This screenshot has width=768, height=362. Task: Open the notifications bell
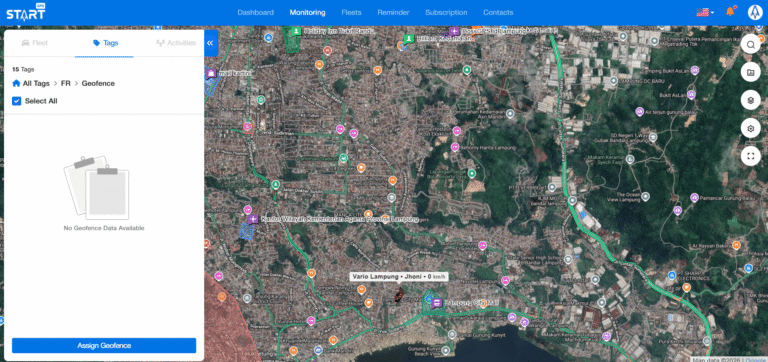click(x=730, y=12)
